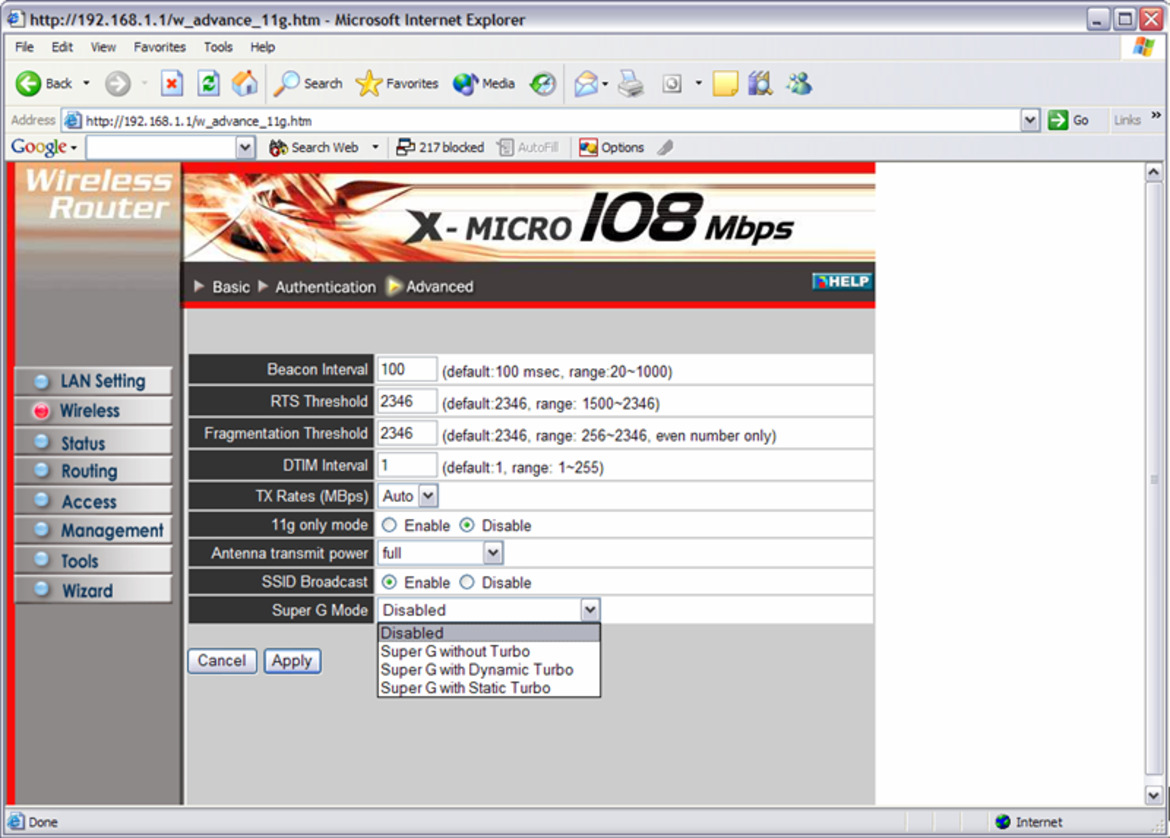Viewport: 1170px width, 838px height.
Task: Click the Messenger people icon
Action: point(798,84)
